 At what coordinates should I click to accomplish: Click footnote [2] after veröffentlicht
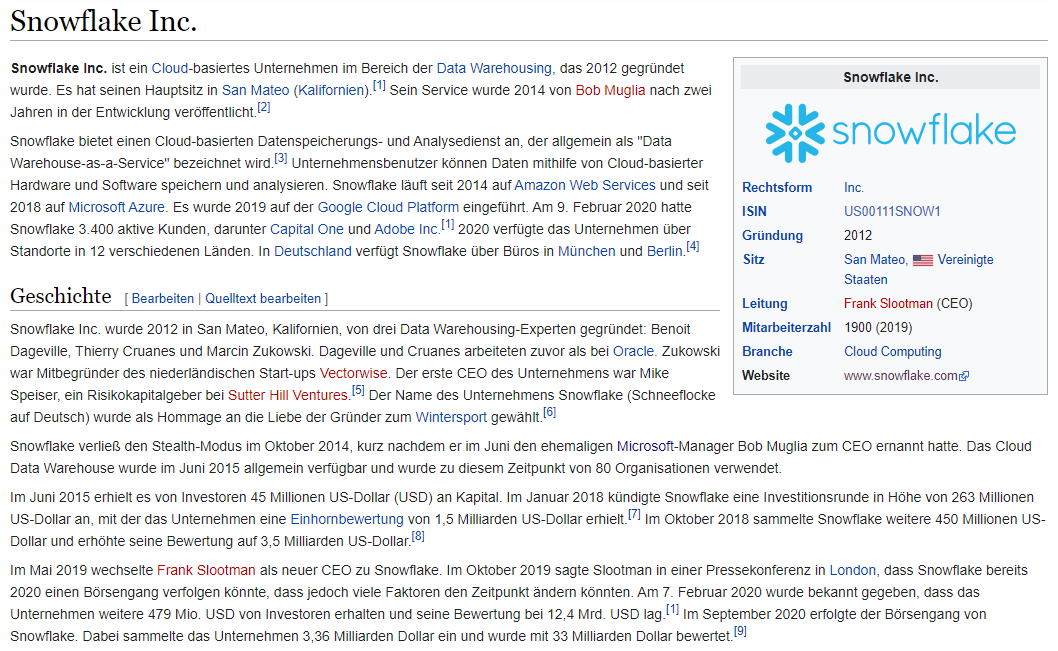(264, 107)
